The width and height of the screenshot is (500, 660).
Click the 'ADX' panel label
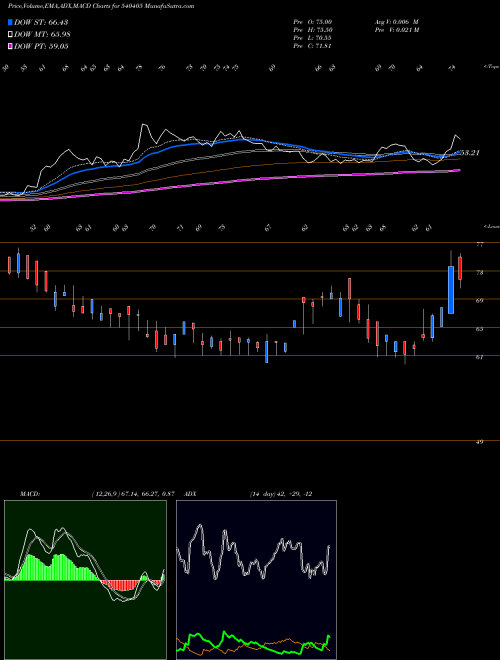pyautogui.click(x=190, y=494)
